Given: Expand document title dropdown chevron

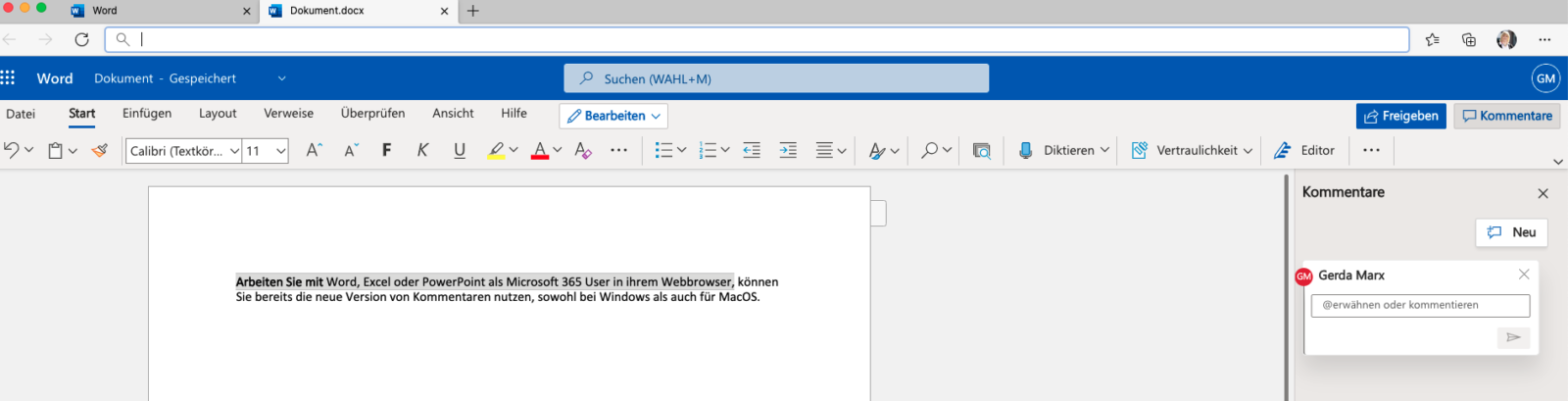Looking at the screenshot, I should click(x=281, y=78).
